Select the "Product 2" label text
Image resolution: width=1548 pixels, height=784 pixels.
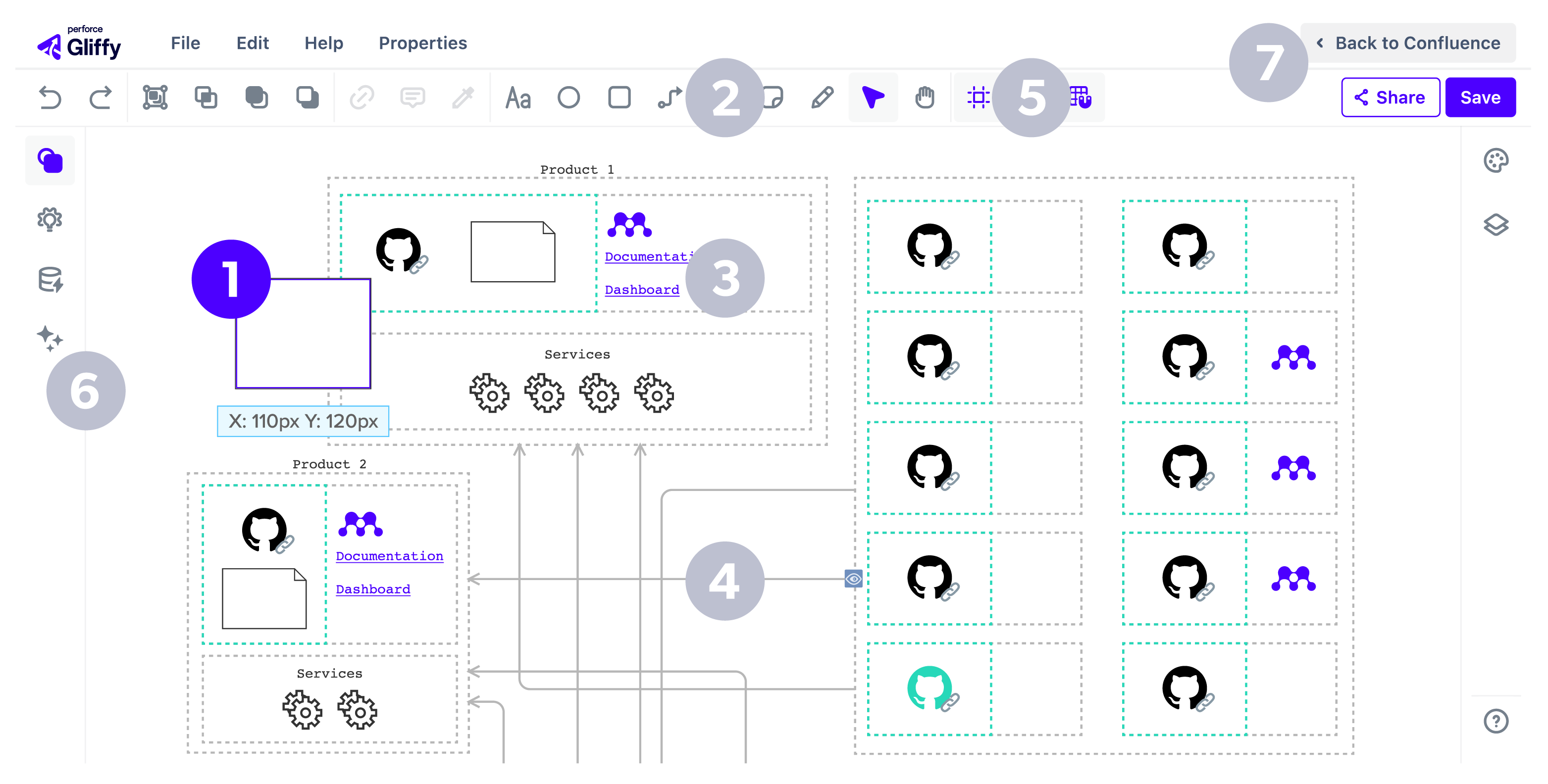[329, 464]
